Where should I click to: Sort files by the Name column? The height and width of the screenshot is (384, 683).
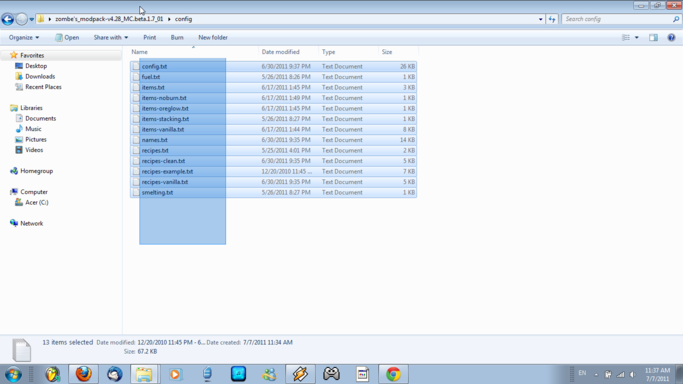click(x=139, y=52)
